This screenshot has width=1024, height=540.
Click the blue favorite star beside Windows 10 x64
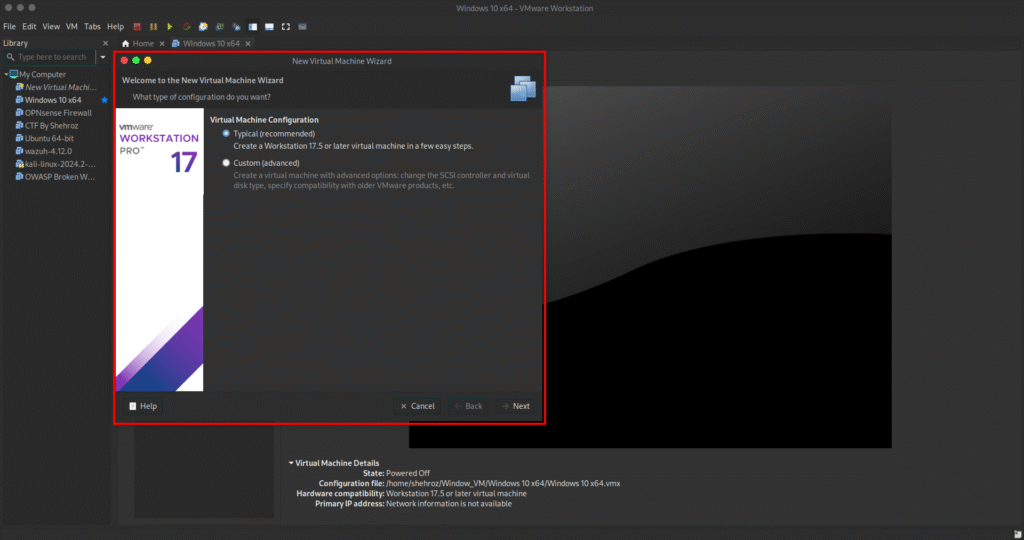pyautogui.click(x=104, y=100)
